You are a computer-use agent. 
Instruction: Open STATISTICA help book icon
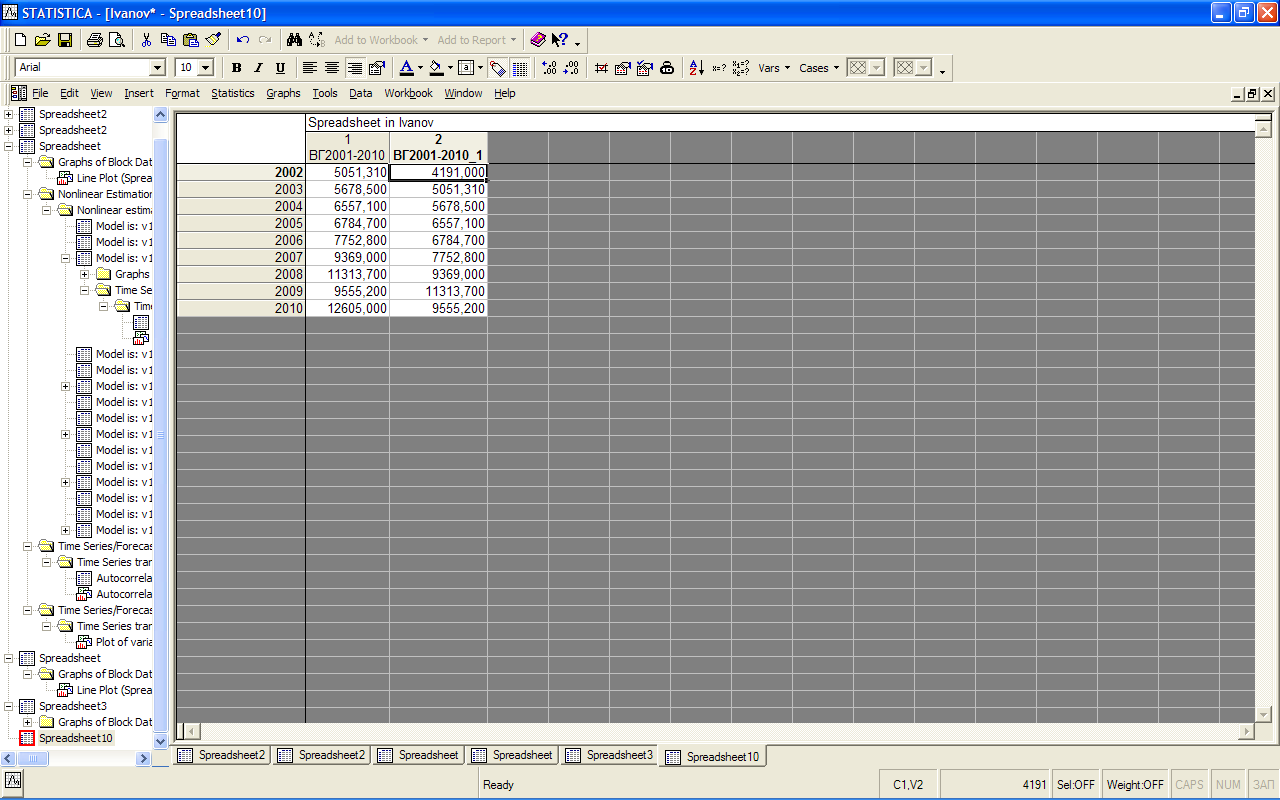pyautogui.click(x=538, y=40)
